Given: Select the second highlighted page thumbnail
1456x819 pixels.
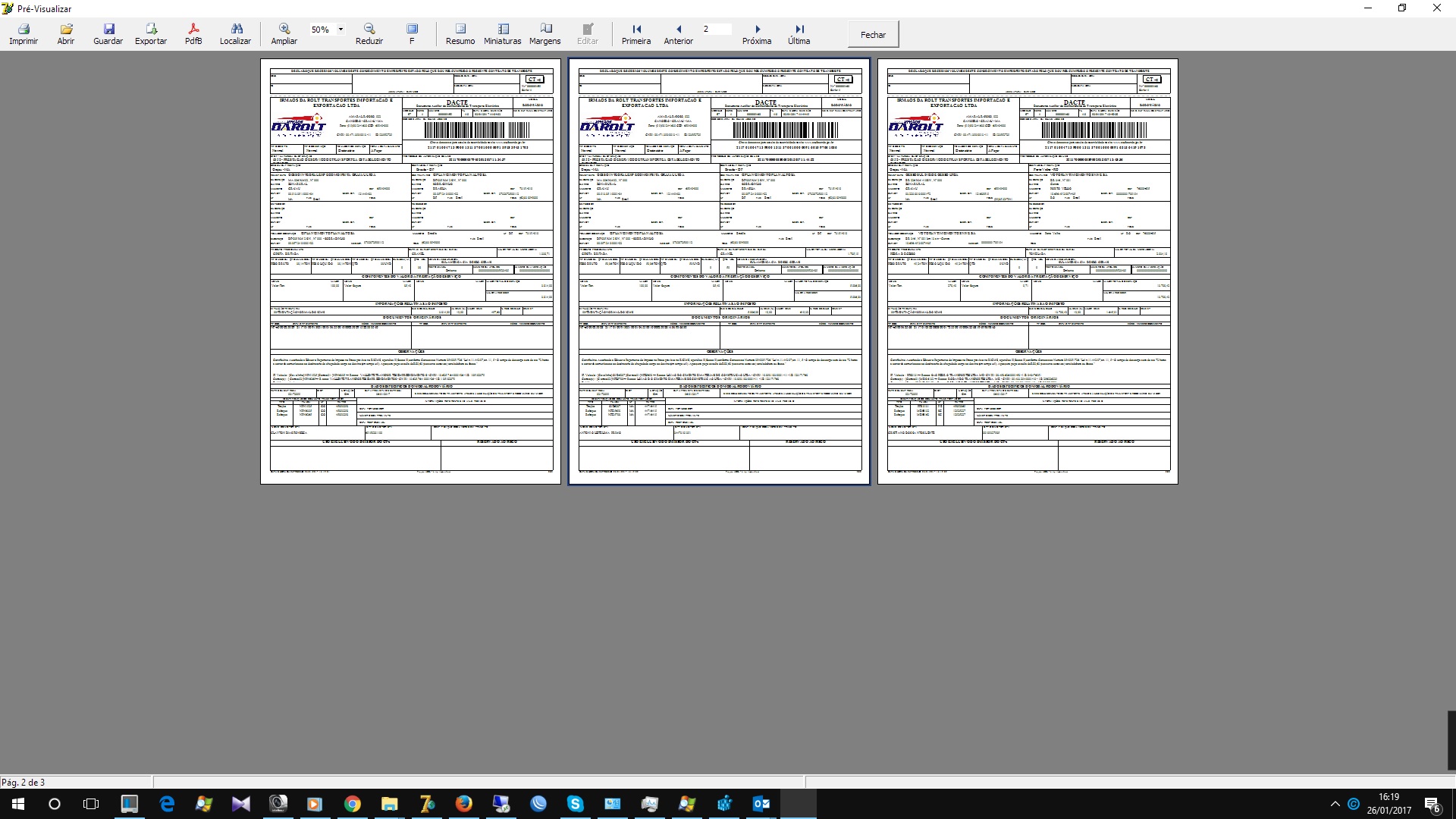Looking at the screenshot, I should (x=719, y=271).
